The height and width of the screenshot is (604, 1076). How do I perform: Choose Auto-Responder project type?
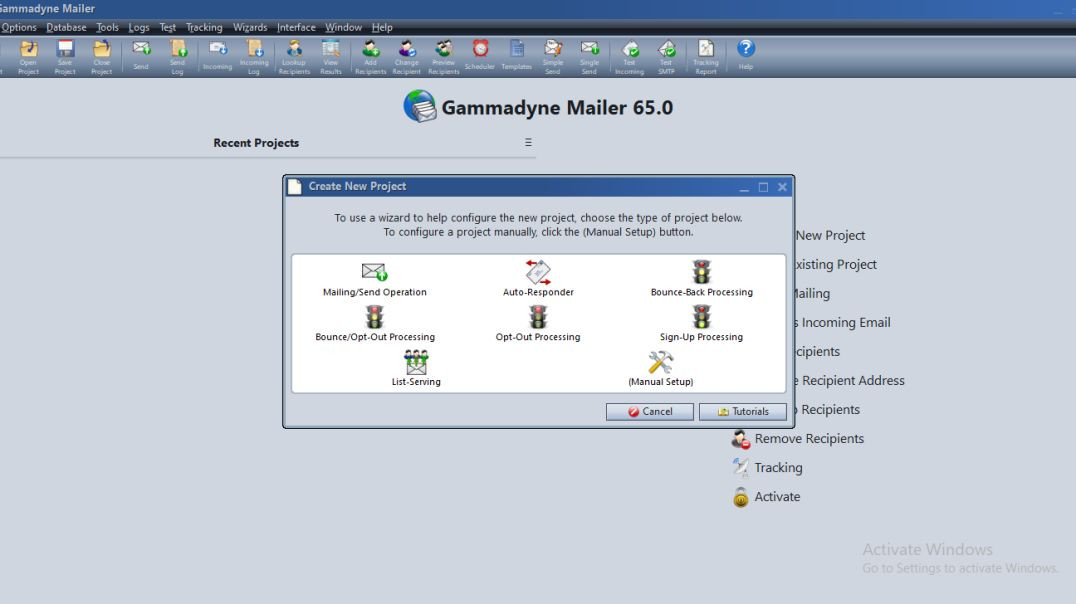coord(538,279)
